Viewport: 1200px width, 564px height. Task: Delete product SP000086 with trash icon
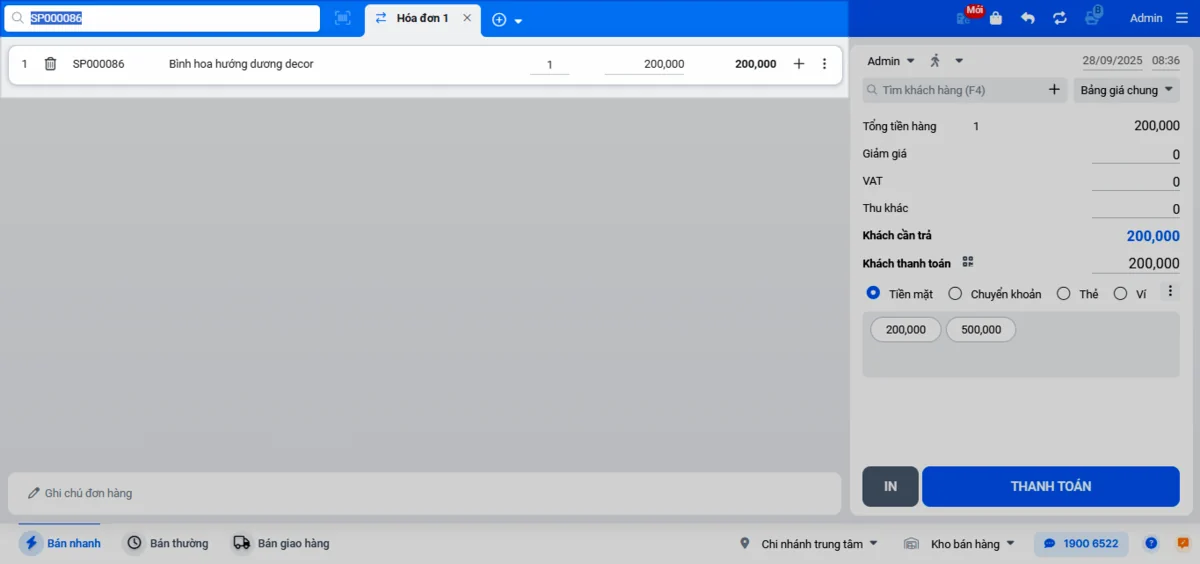[x=50, y=64]
